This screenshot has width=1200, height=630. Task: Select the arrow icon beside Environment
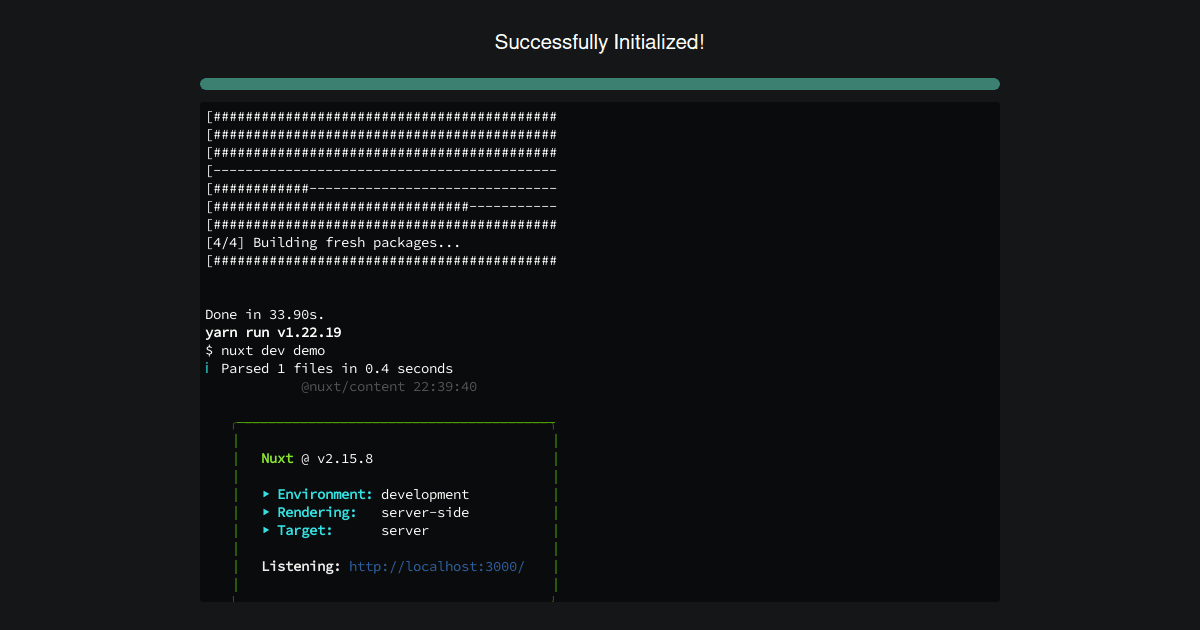[265, 494]
